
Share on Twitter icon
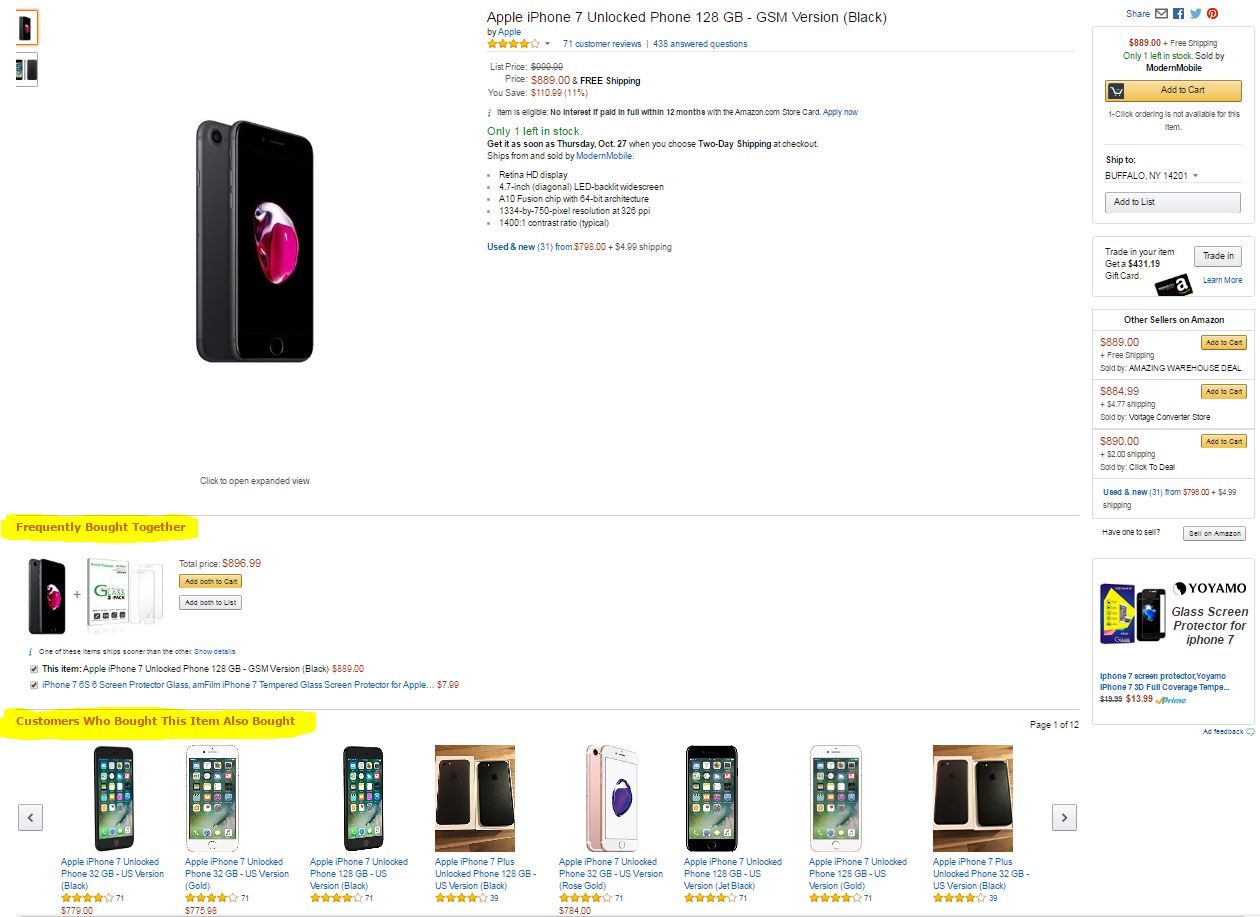(1195, 14)
